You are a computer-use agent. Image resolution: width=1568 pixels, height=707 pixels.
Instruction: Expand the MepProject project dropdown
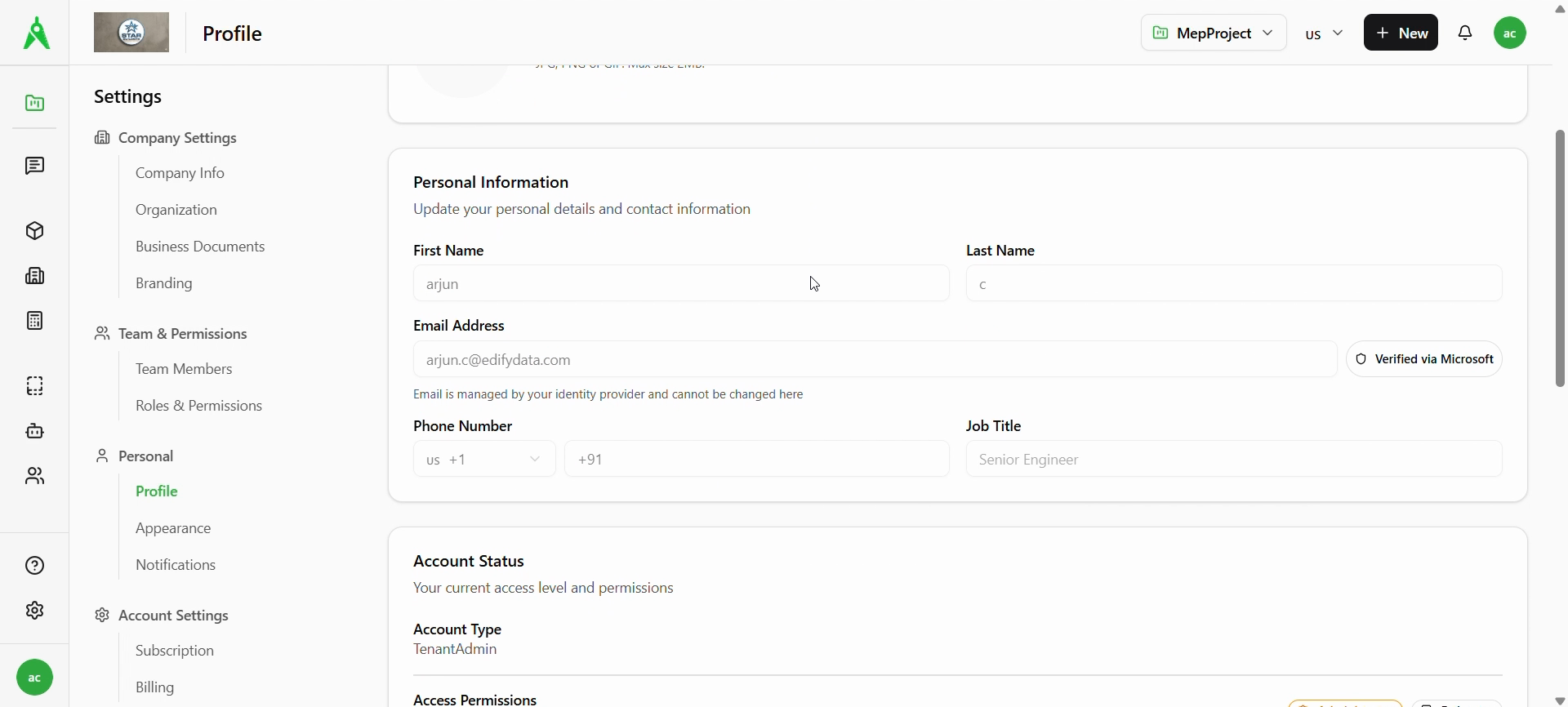[1213, 33]
